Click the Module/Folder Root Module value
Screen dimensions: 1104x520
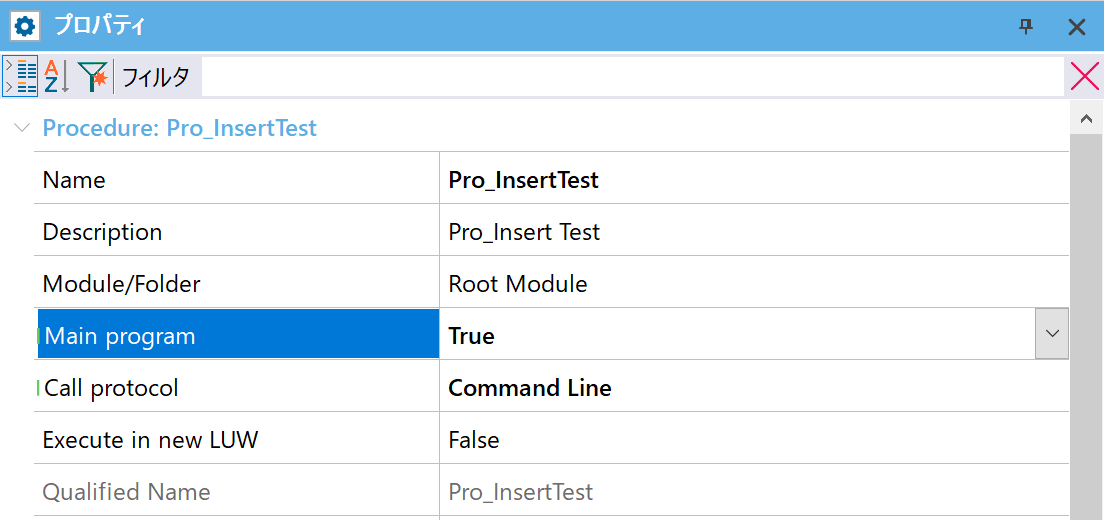[x=754, y=284]
